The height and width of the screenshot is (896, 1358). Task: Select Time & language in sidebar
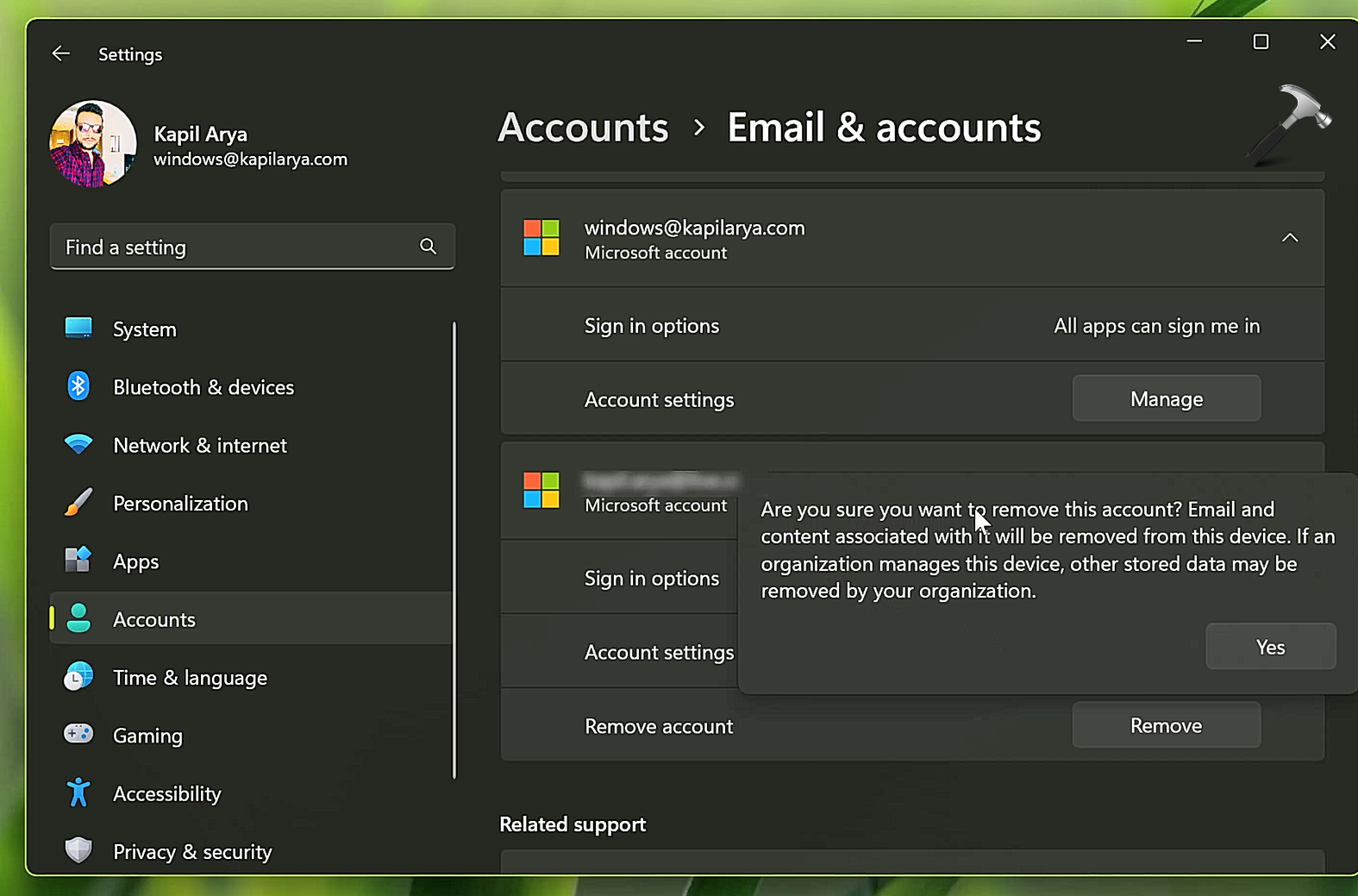point(190,678)
